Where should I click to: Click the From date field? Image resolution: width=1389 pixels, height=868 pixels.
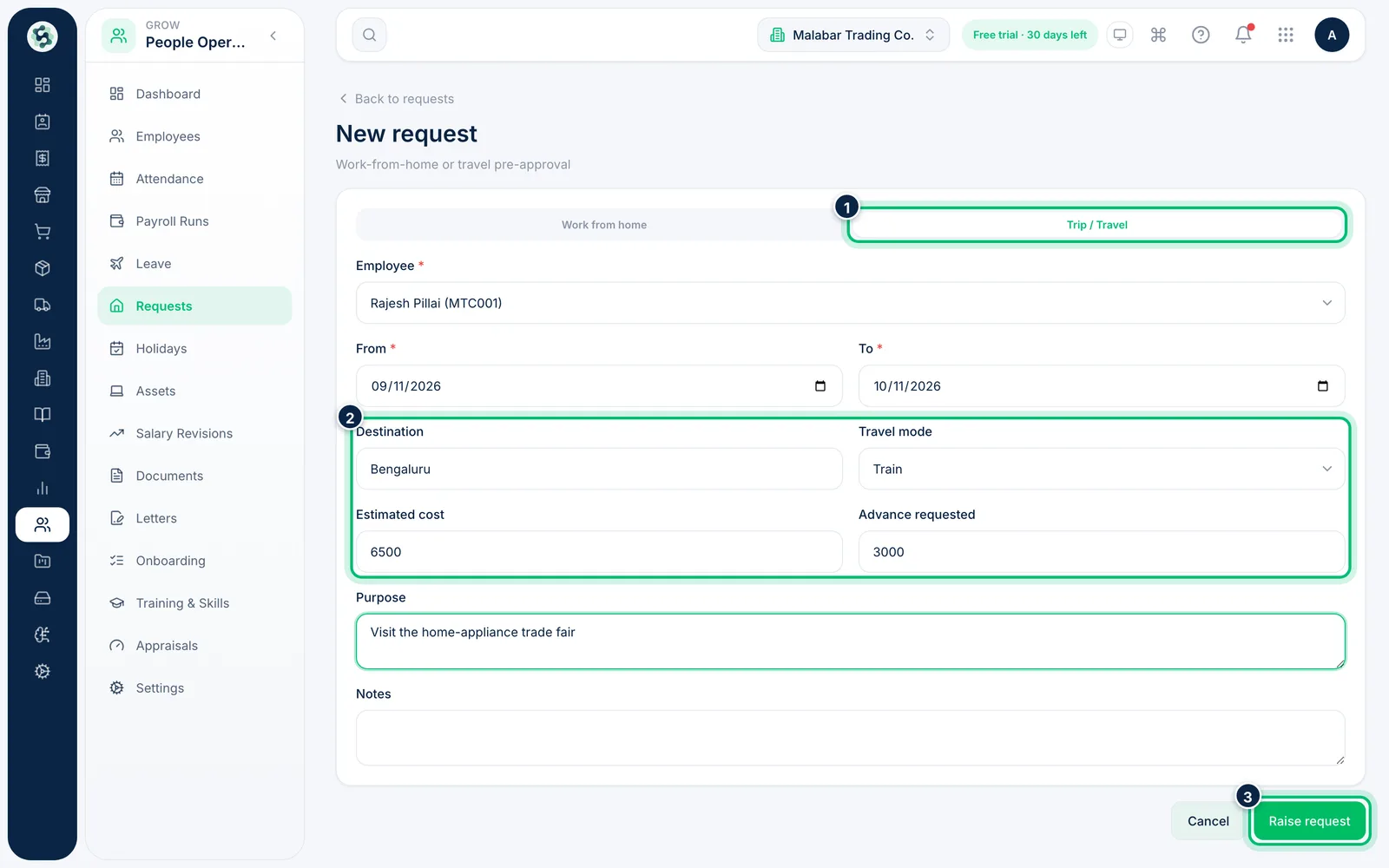coord(599,386)
